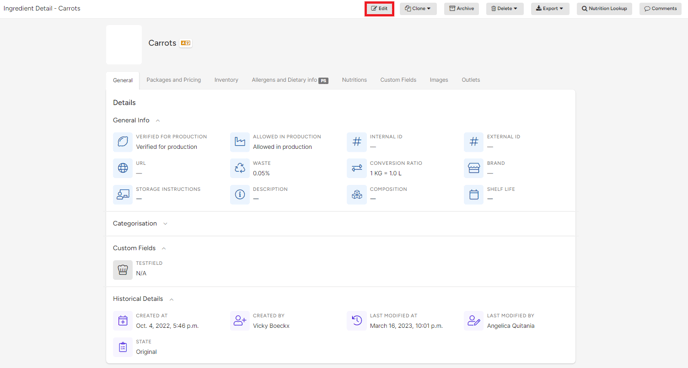This screenshot has height=368, width=688.
Task: Collapse the General Info section
Action: point(158,121)
